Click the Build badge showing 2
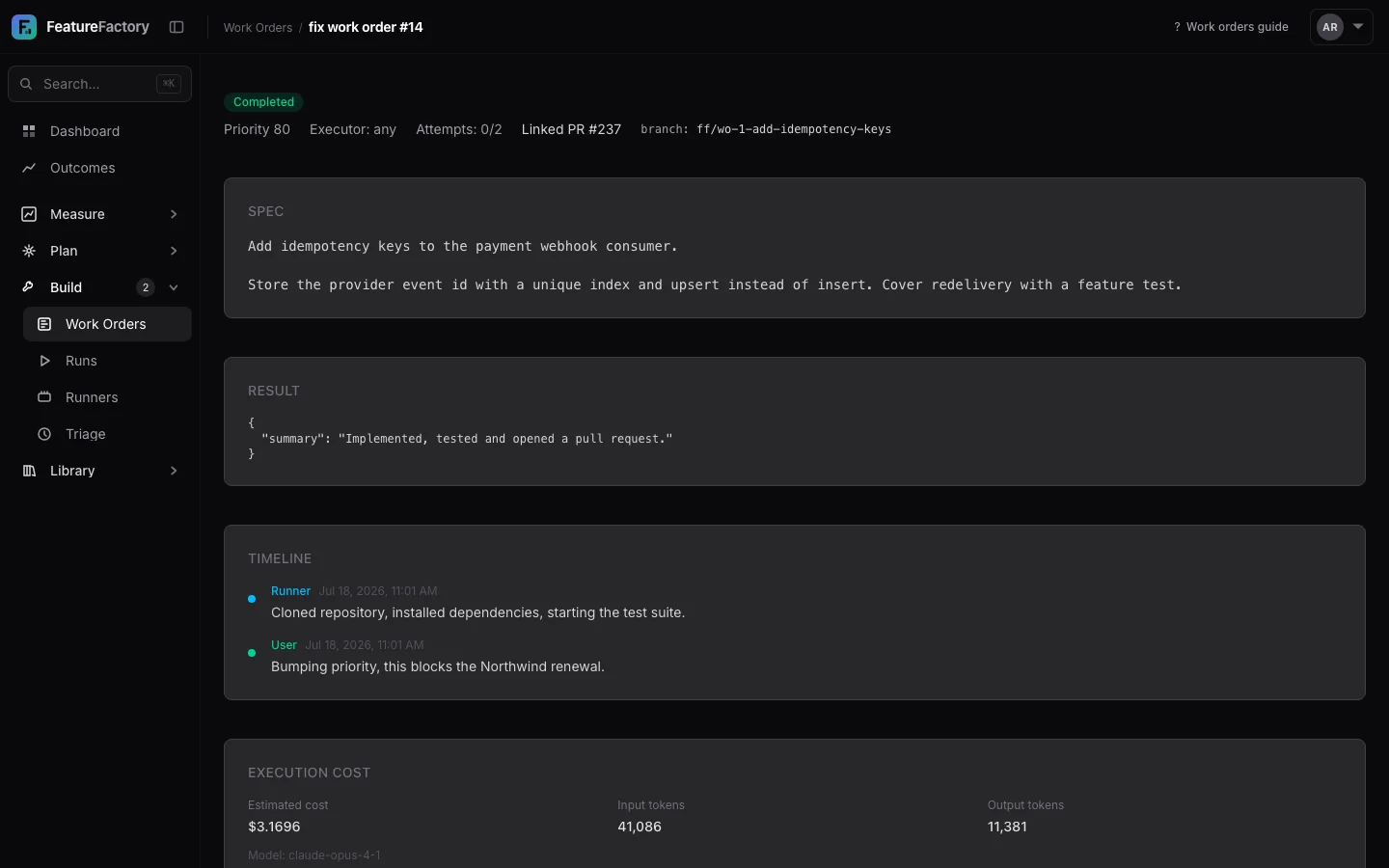The height and width of the screenshot is (868, 1389). tap(146, 287)
